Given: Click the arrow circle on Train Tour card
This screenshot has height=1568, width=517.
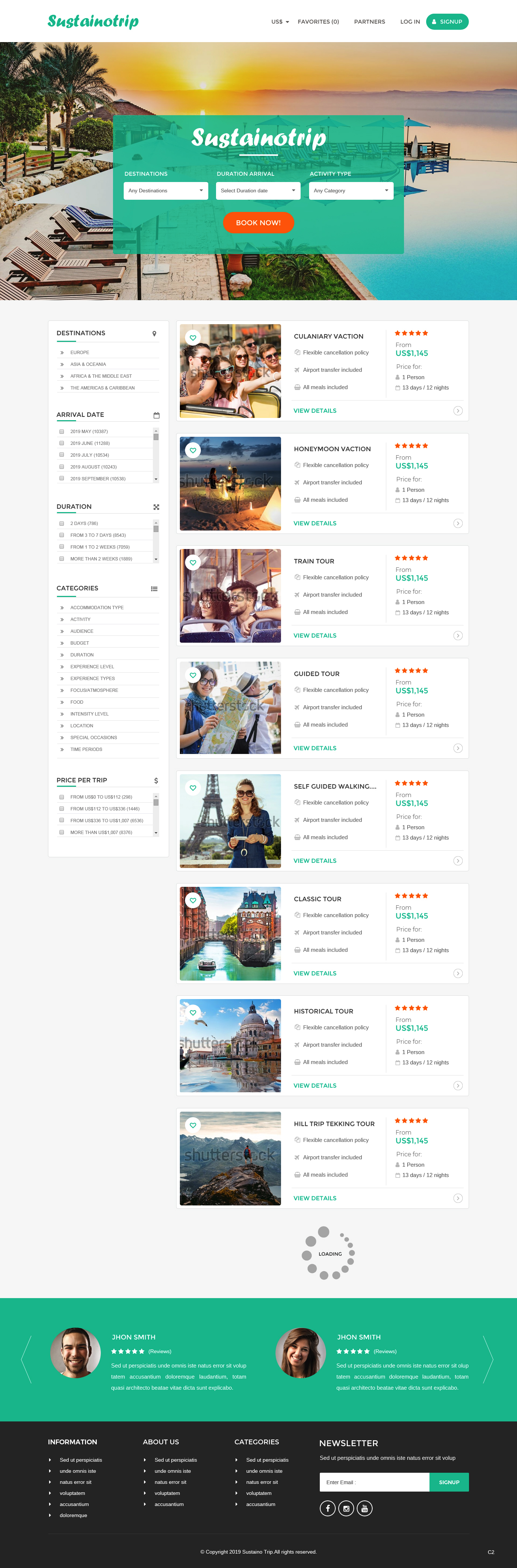Looking at the screenshot, I should coord(458,635).
